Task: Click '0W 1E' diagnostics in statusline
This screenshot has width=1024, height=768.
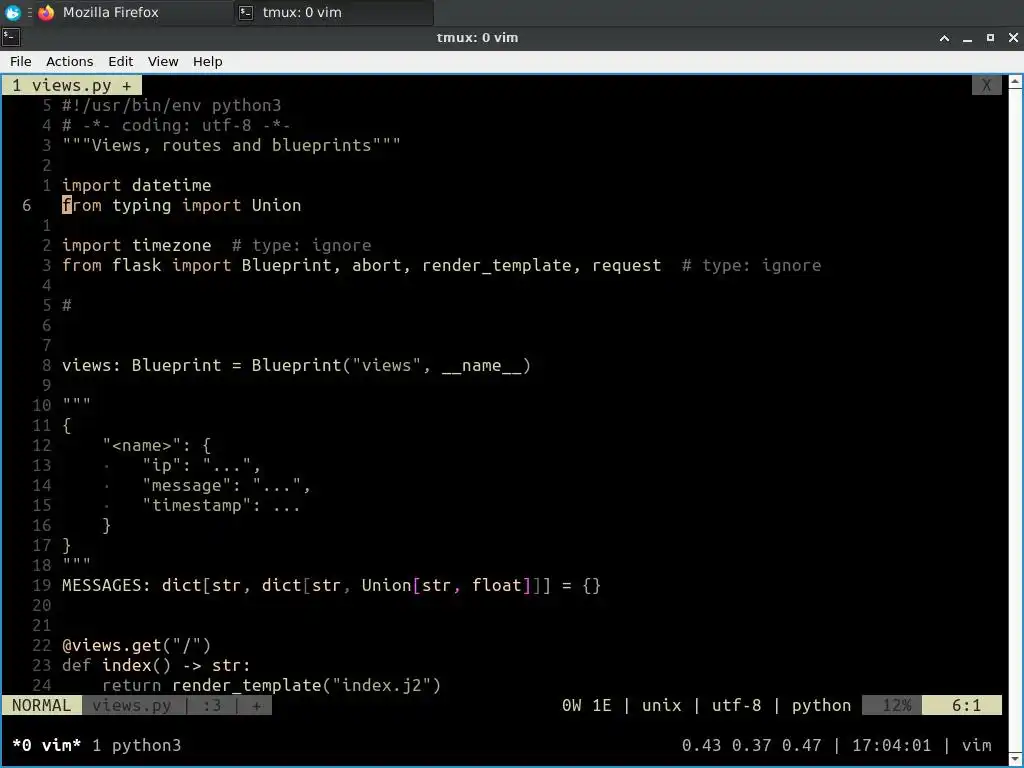Action: [x=586, y=705]
